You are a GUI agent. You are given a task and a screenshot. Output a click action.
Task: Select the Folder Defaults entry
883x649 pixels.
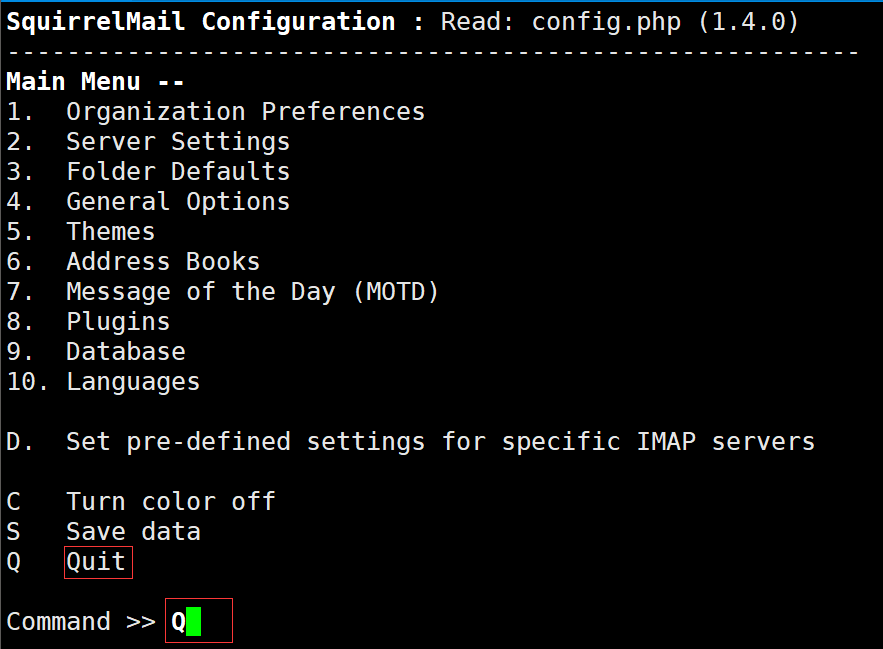coord(178,172)
